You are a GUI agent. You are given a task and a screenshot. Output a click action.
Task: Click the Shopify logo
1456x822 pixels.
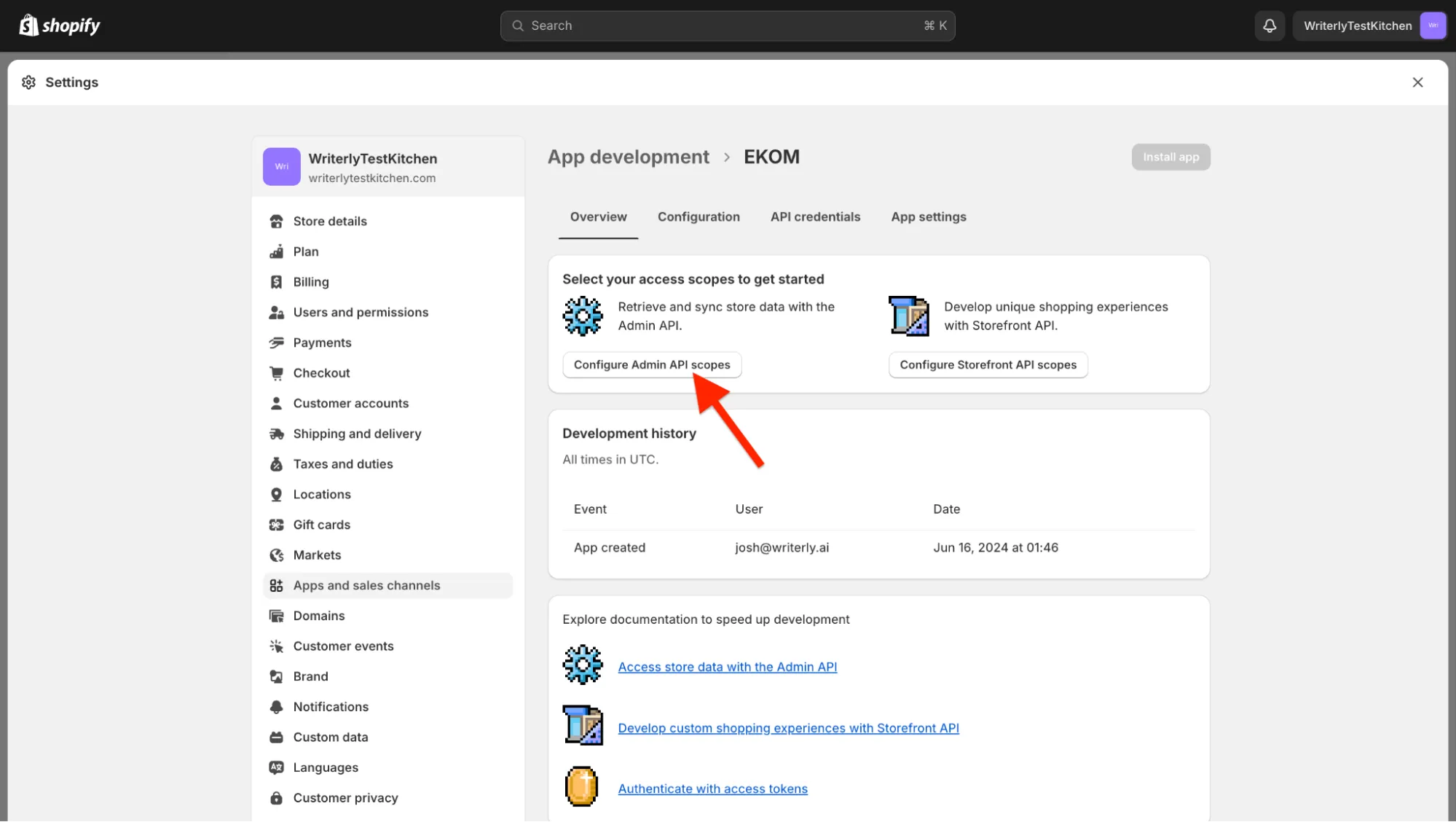pos(60,26)
